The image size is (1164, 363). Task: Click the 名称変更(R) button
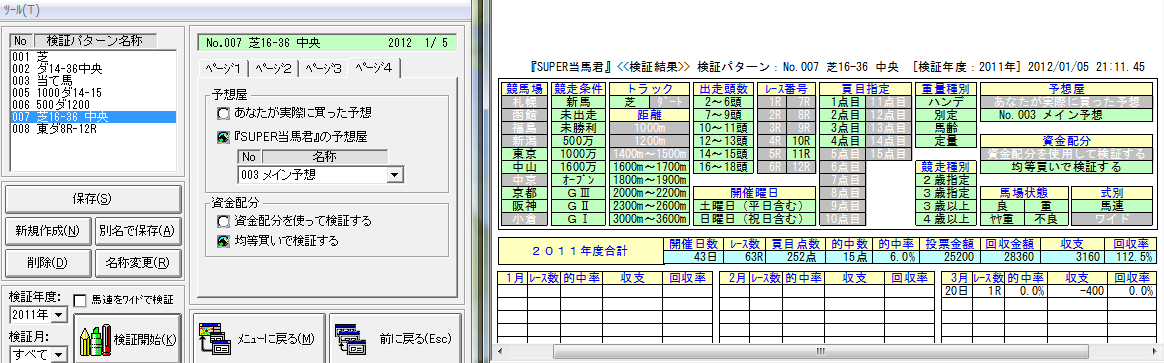137,262
